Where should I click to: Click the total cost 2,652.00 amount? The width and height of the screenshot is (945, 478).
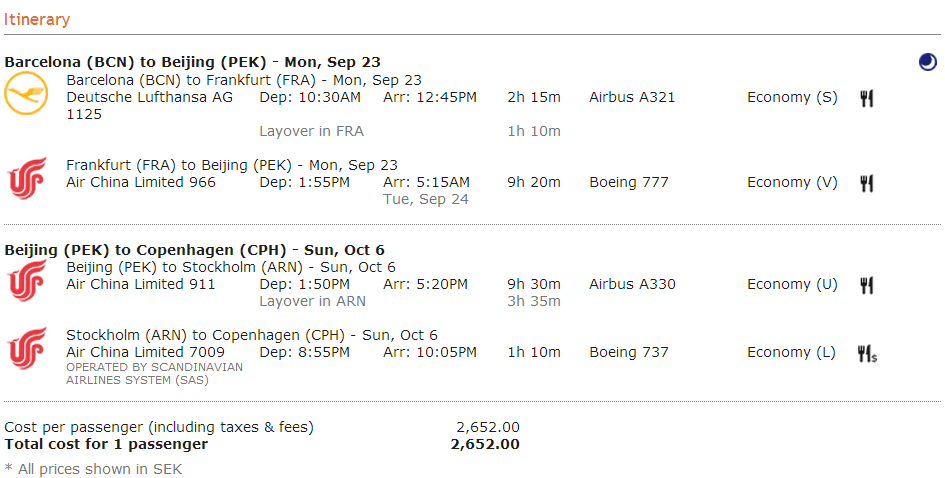coord(485,444)
